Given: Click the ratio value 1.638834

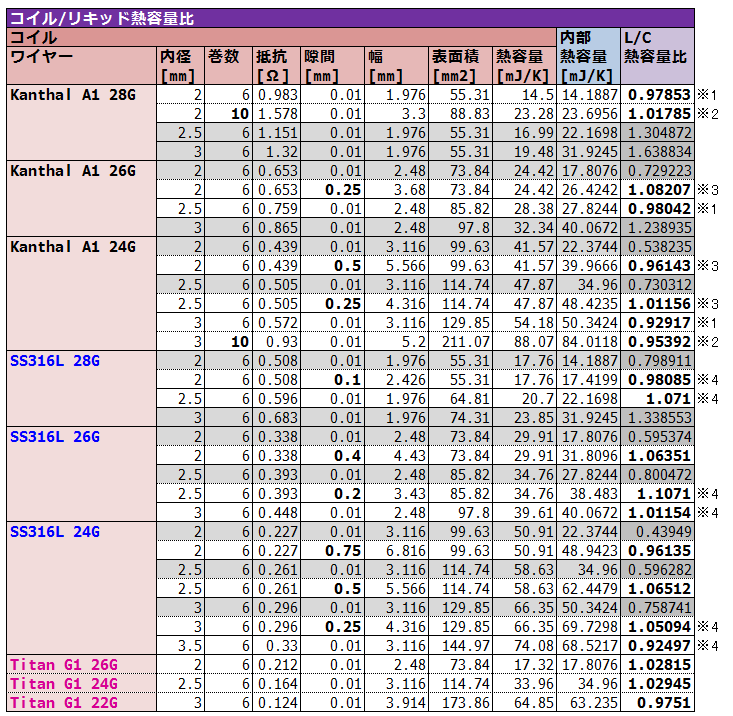Looking at the screenshot, I should pyautogui.click(x=657, y=152).
